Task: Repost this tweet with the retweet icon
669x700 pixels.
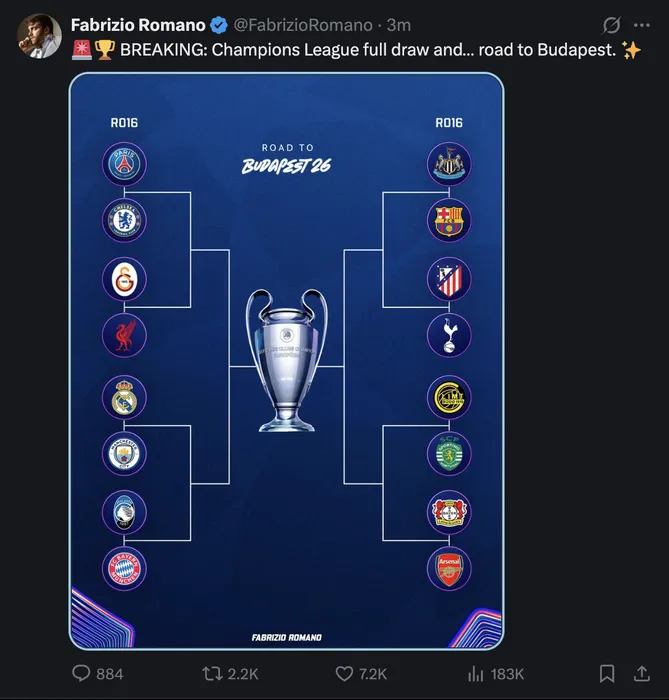Action: 212,673
